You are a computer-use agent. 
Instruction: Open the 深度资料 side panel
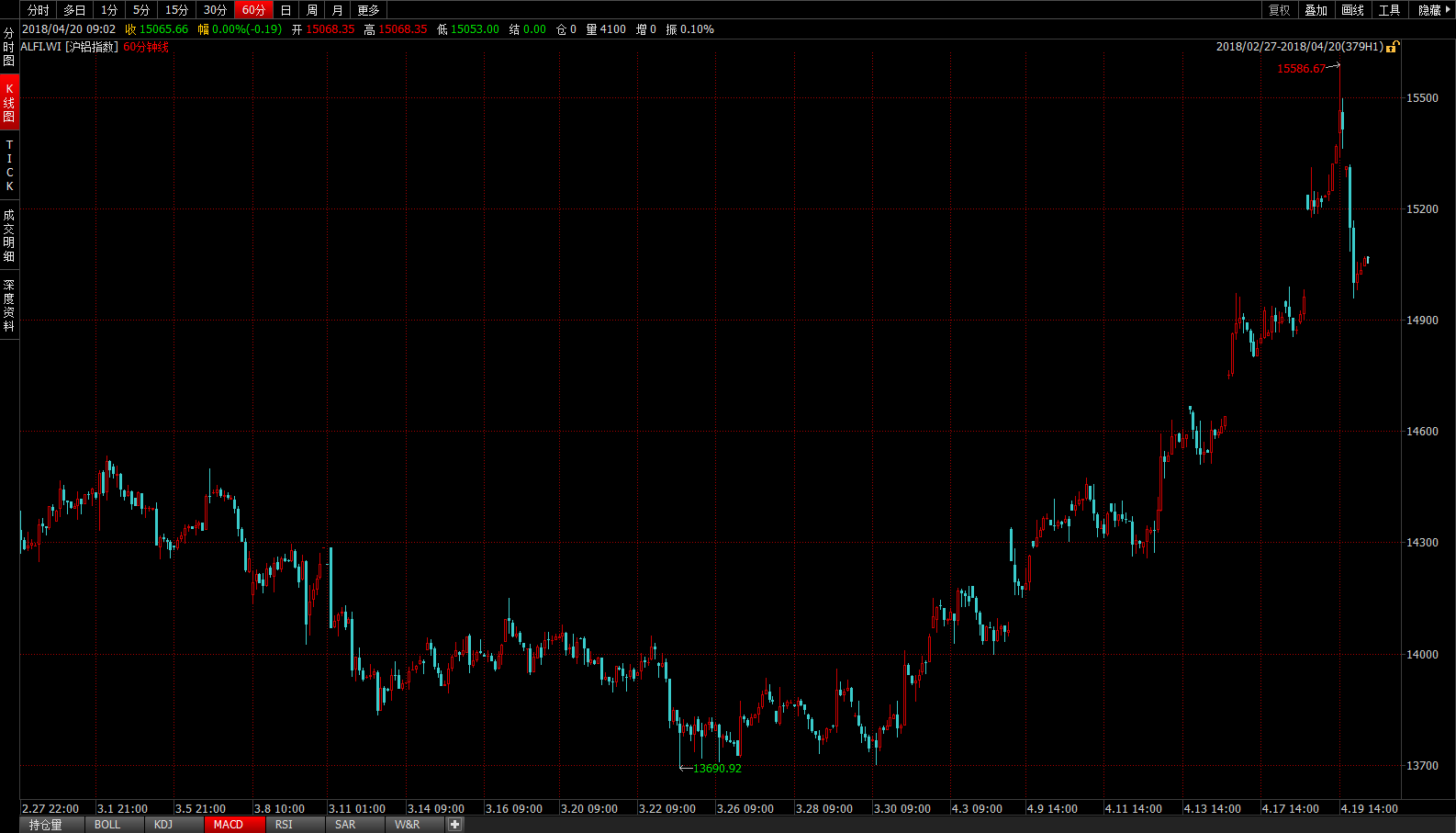tap(9, 305)
